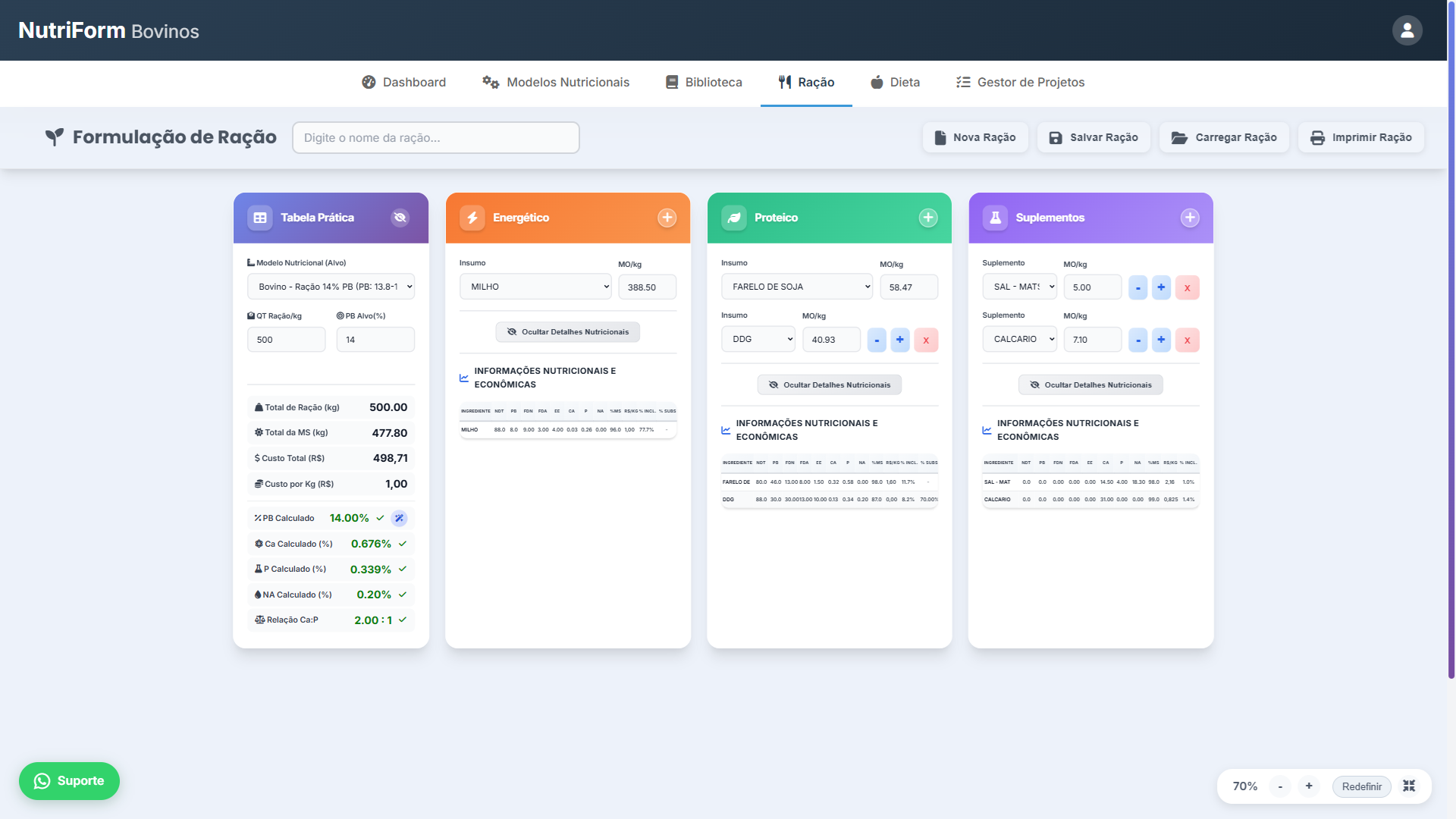Click the FARELO DE SOJA MO/kg field
Screen dimensions: 1456x819
(909, 287)
